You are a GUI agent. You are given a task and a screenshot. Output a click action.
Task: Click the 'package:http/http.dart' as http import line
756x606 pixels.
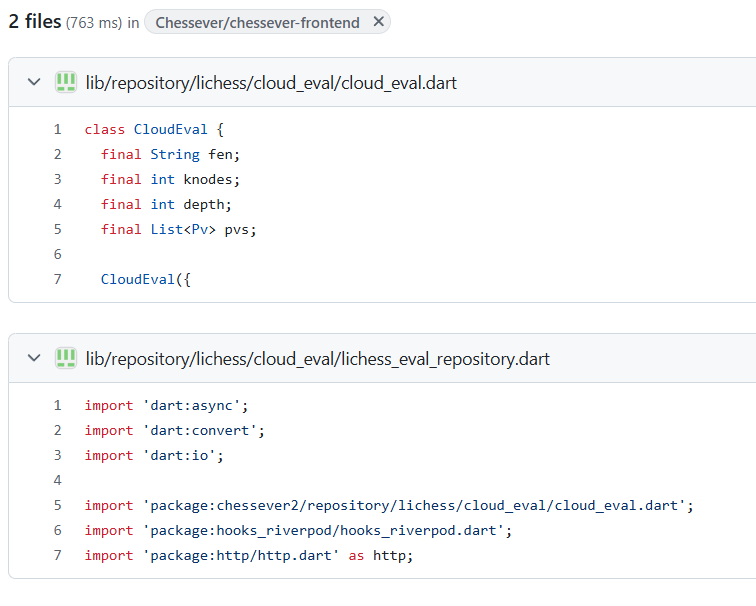pos(249,556)
